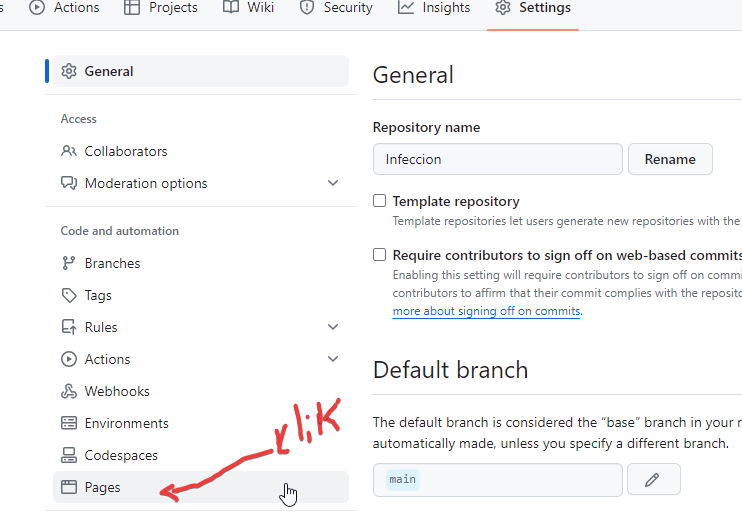Click the server icon next to Environments
742x527 pixels.
69,423
